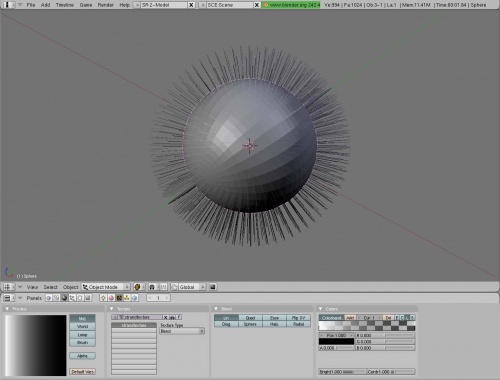500x380 pixels.
Task: Open the Texture Type Blend dropdown
Action: [182, 331]
